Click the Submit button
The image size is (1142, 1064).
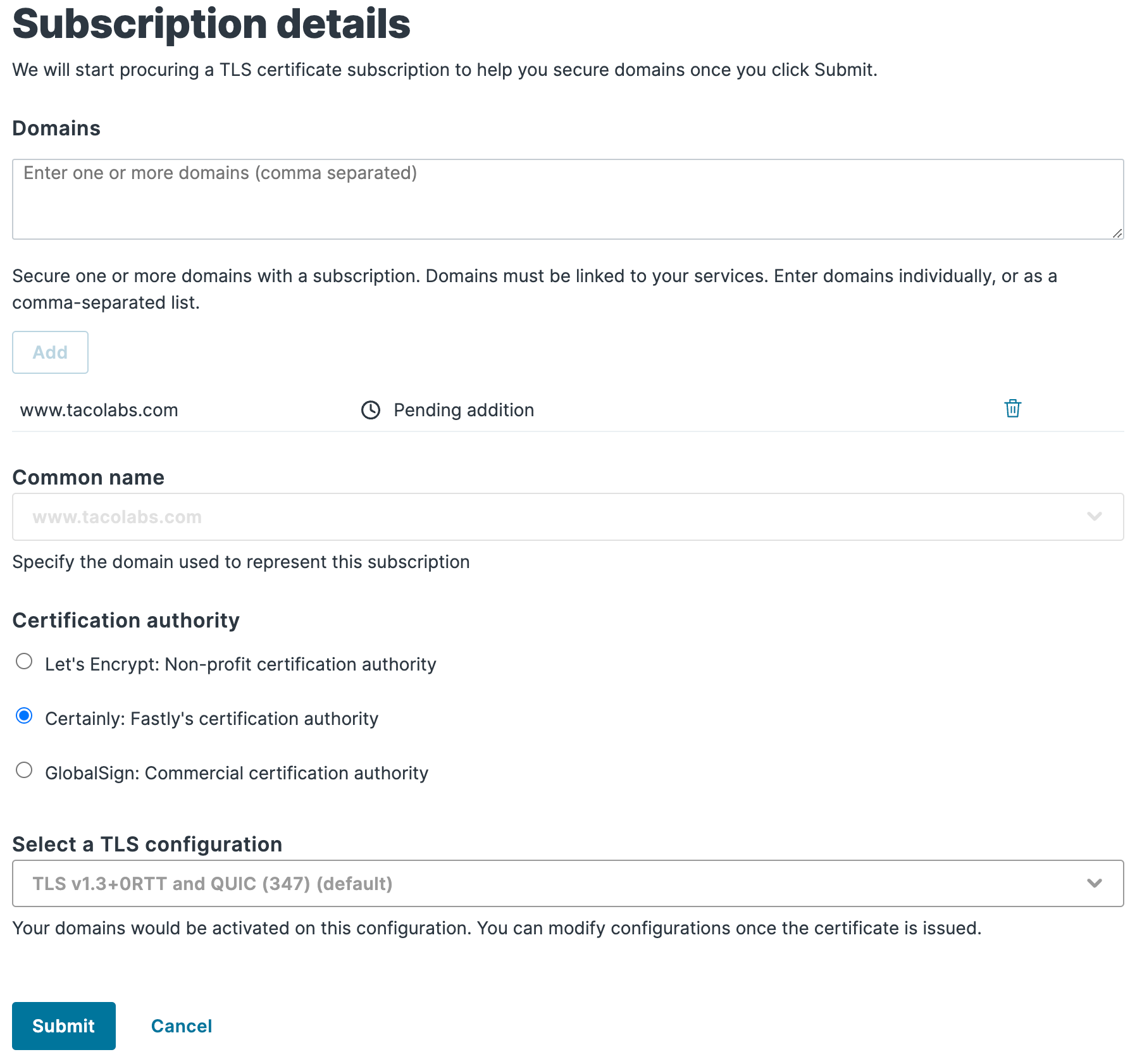coord(63,1025)
